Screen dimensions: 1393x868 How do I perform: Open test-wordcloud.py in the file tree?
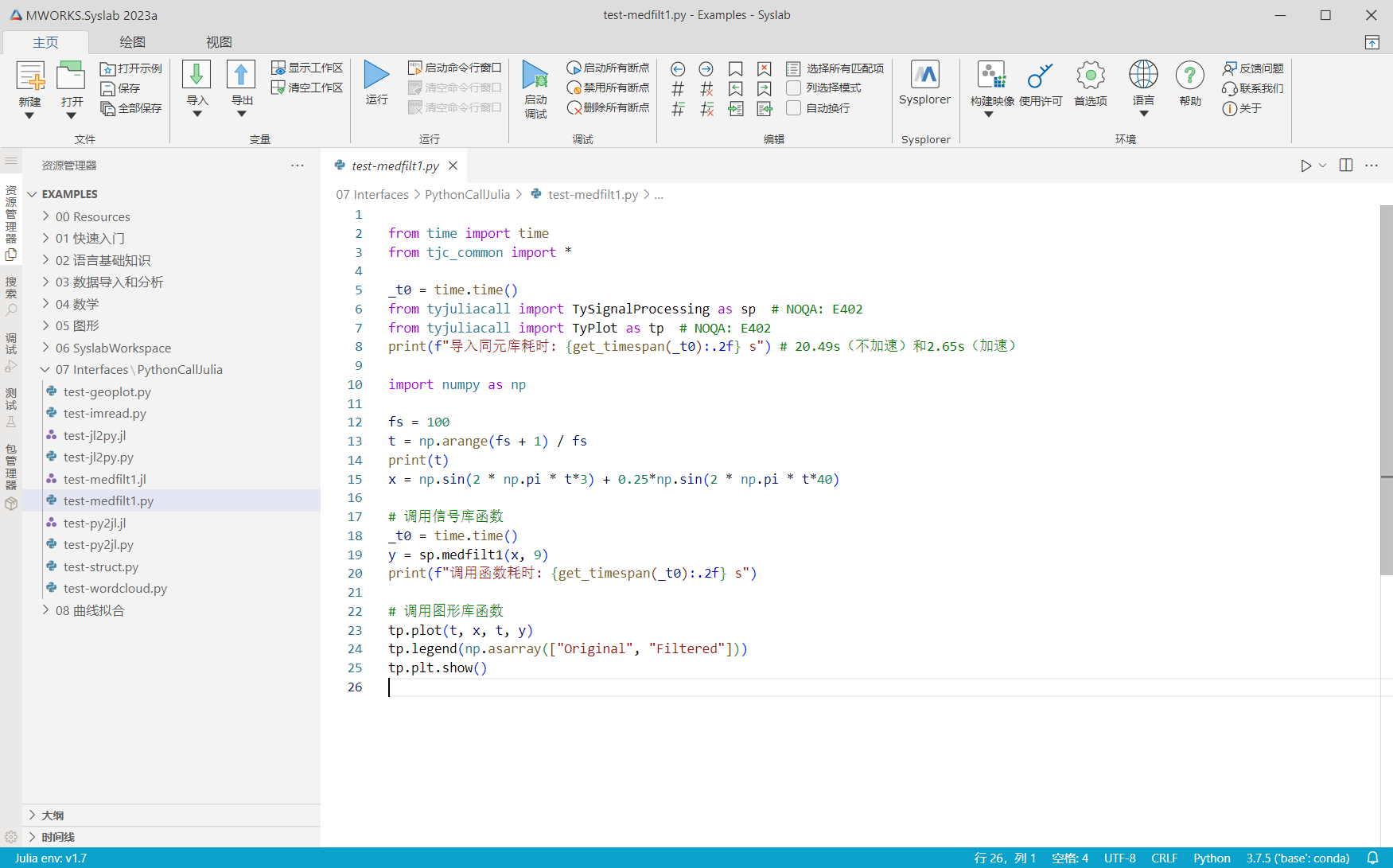pos(115,588)
